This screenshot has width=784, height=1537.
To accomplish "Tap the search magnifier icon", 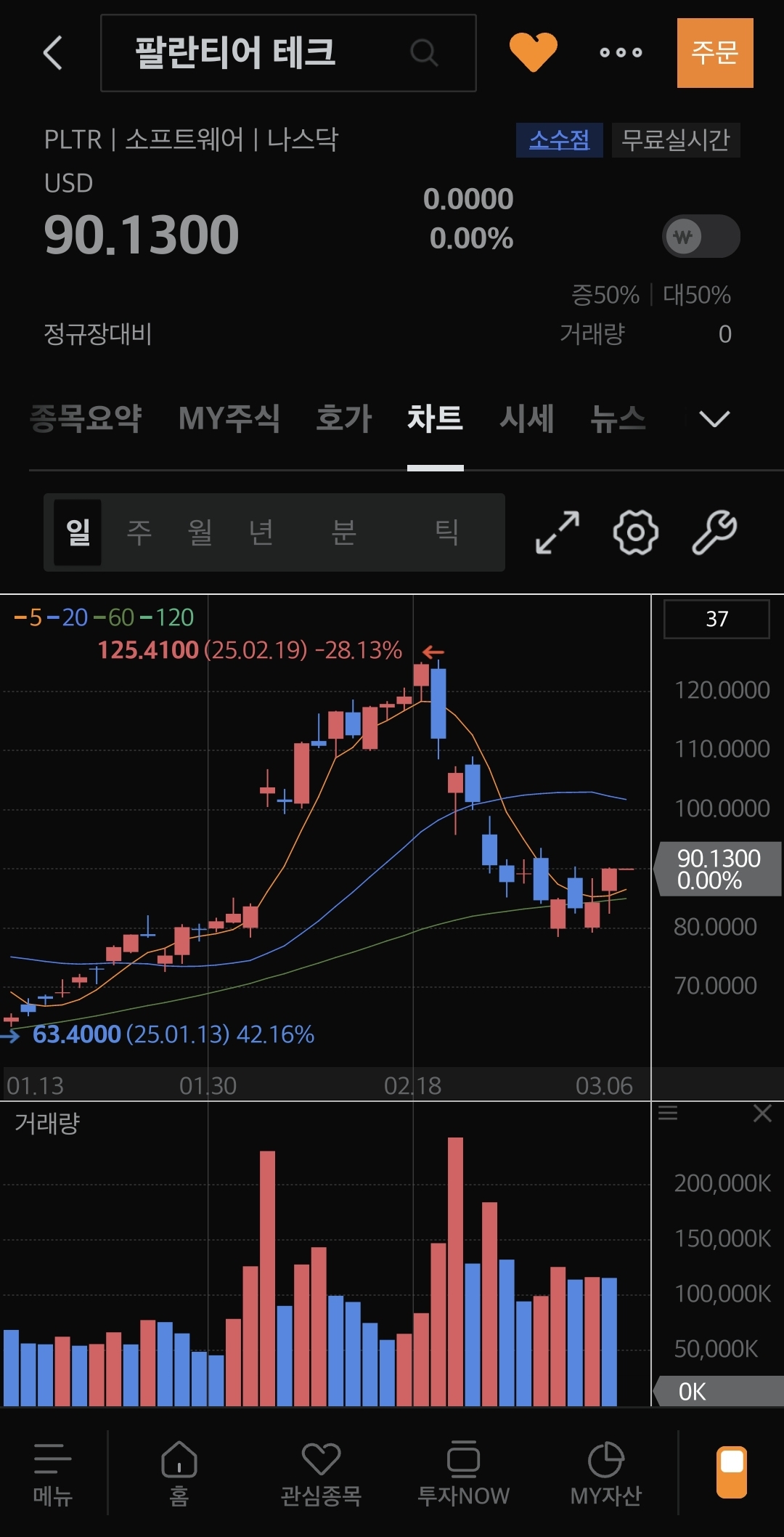I will pyautogui.click(x=424, y=53).
